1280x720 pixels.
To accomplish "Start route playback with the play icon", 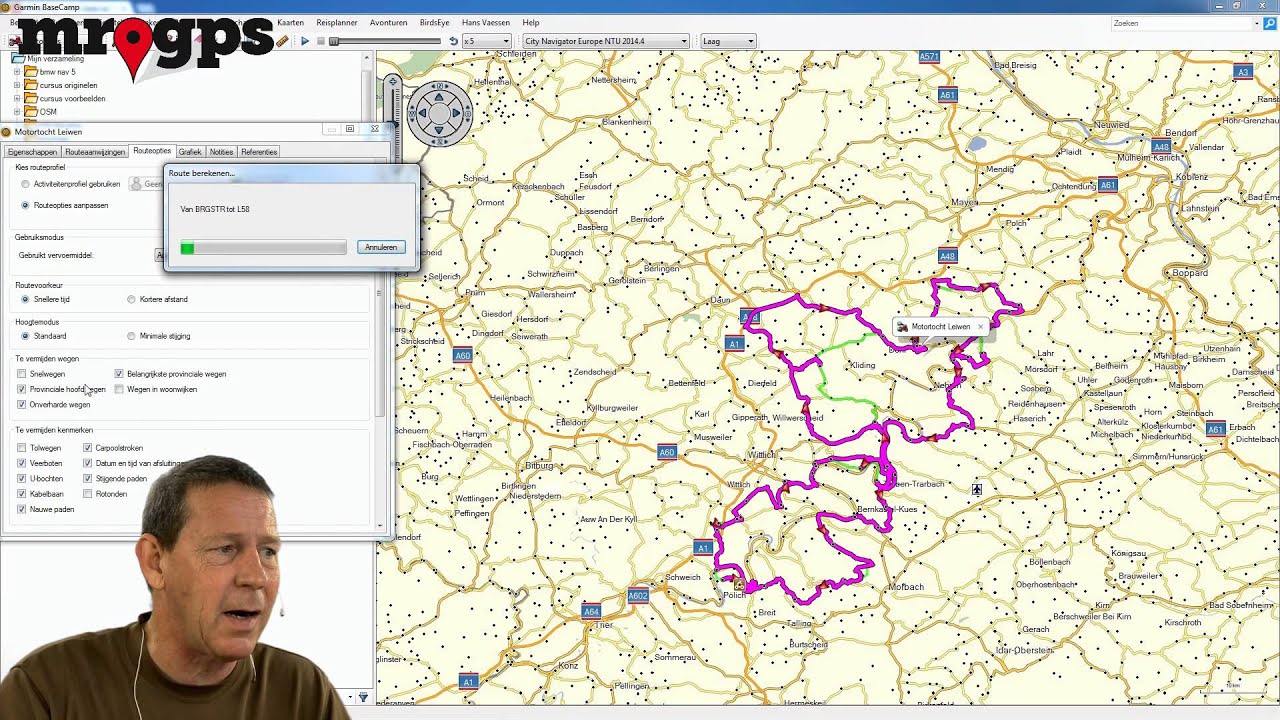I will click(305, 41).
